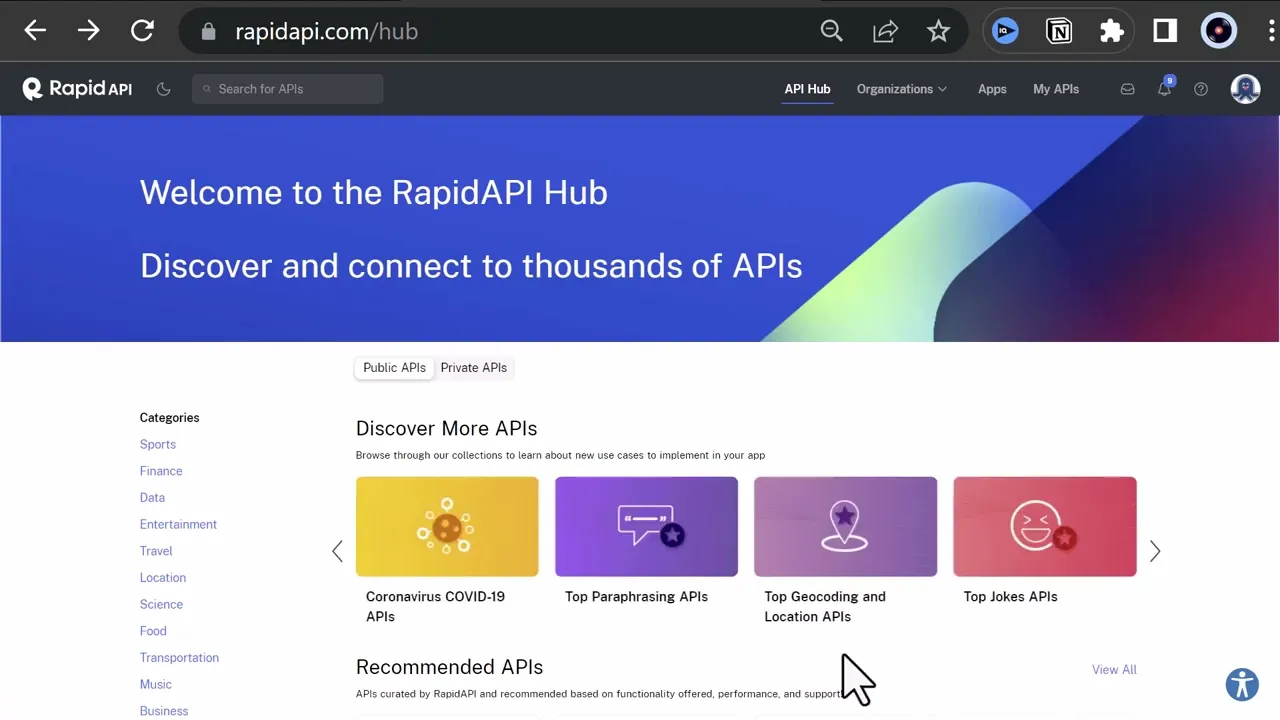Open the Chrome profile avatar
Viewport: 1280px width, 720px height.
tap(1219, 31)
